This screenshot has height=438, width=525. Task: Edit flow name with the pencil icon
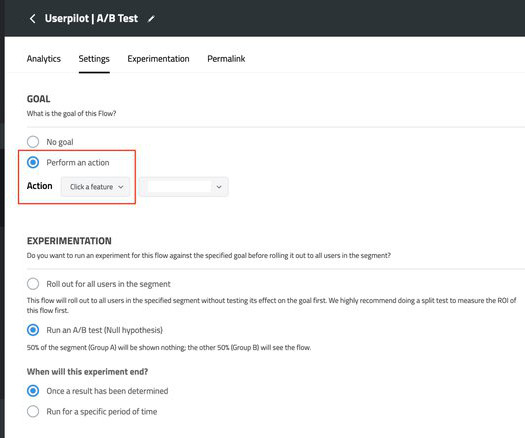pyautogui.click(x=151, y=19)
